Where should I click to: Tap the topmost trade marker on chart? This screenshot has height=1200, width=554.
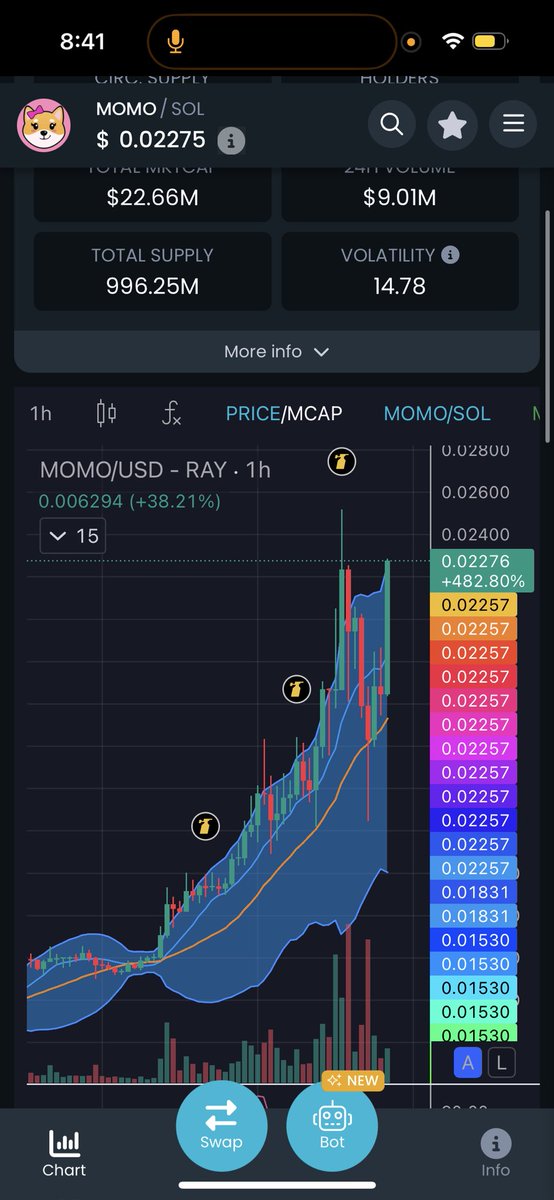coord(342,463)
